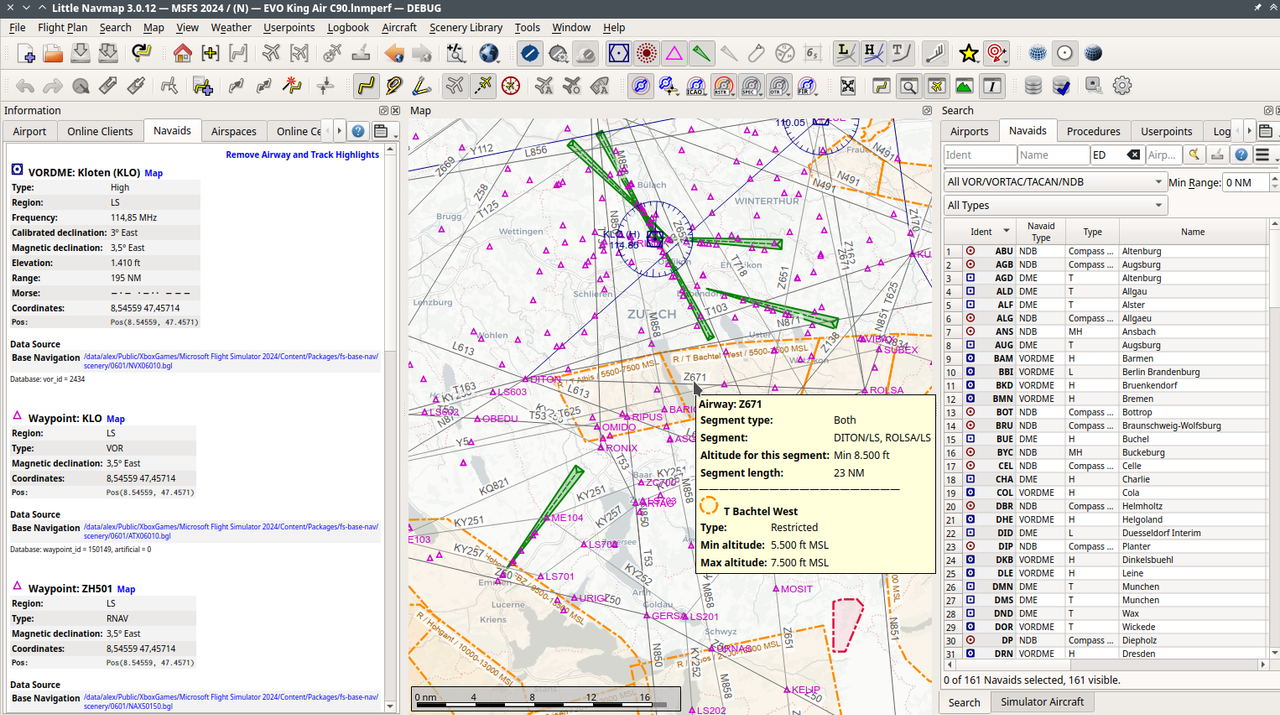1280x715 pixels.
Task: Click the Ident column sort arrow
Action: tap(1007, 231)
